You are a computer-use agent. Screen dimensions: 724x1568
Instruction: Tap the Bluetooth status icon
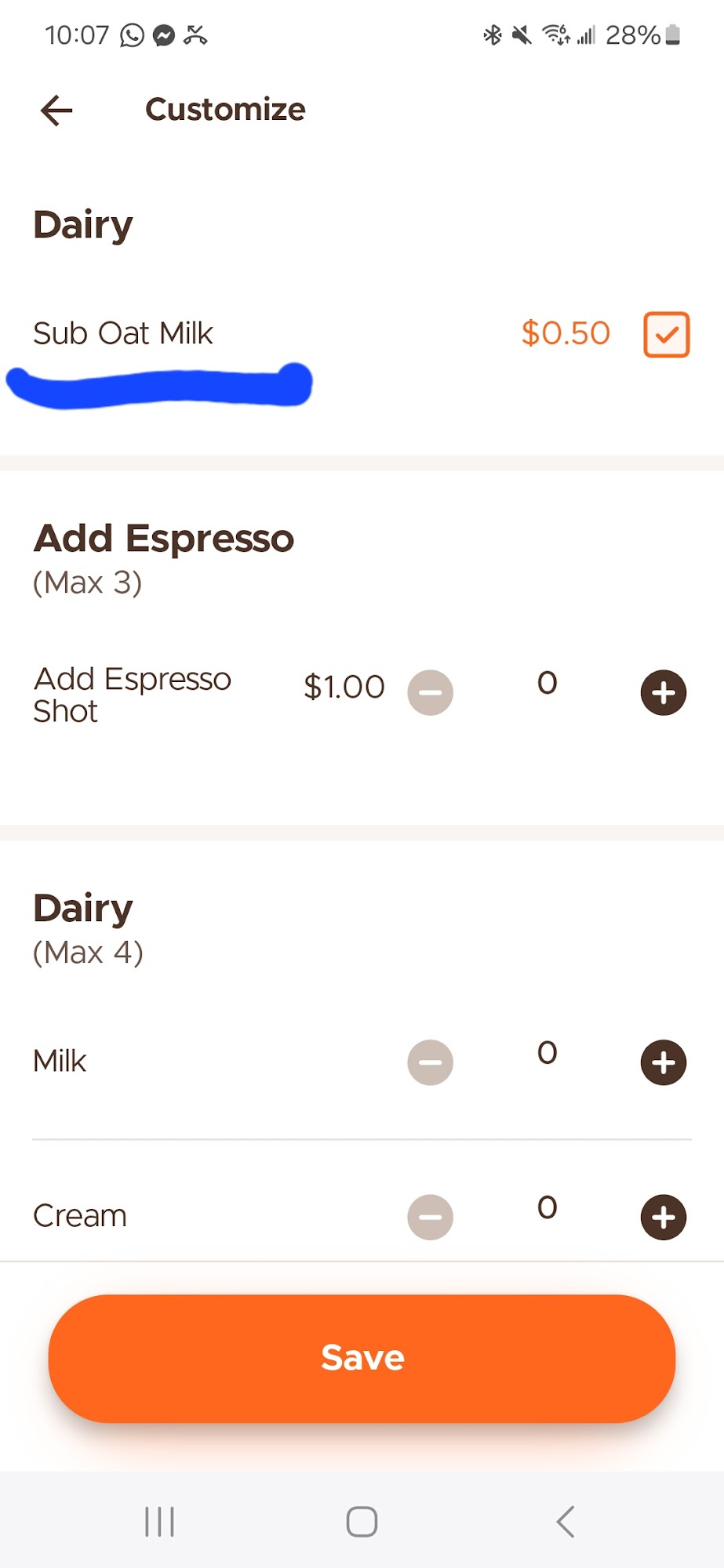[492, 35]
